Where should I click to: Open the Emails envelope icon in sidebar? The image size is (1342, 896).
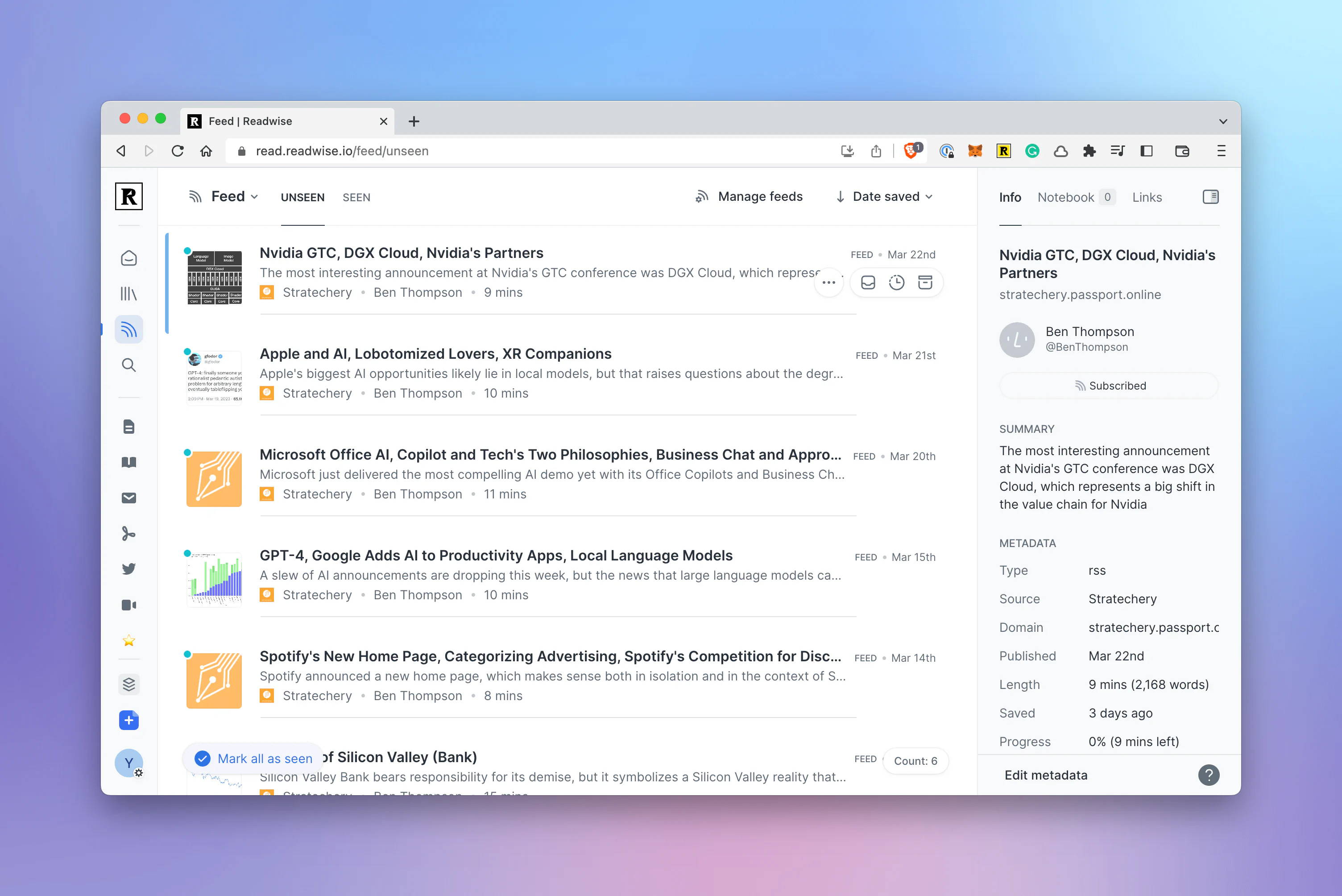point(128,498)
